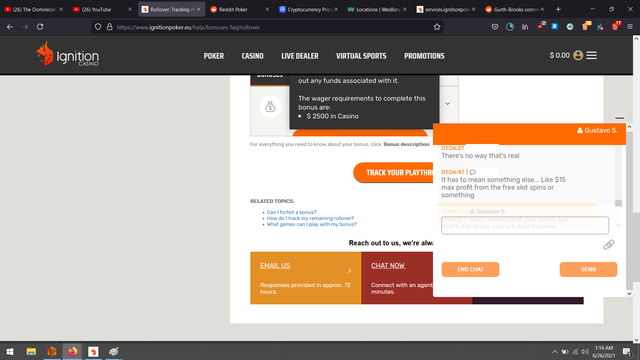Switch to the Cryptocurrency Prices tab
This screenshot has width=640, height=360.
pos(308,9)
